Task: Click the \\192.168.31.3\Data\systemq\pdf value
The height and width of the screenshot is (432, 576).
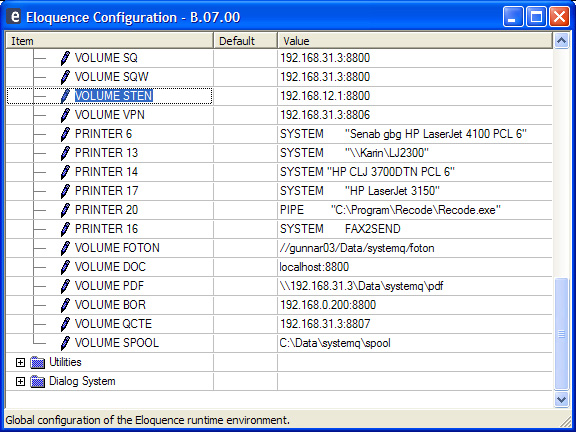Action: 361,286
